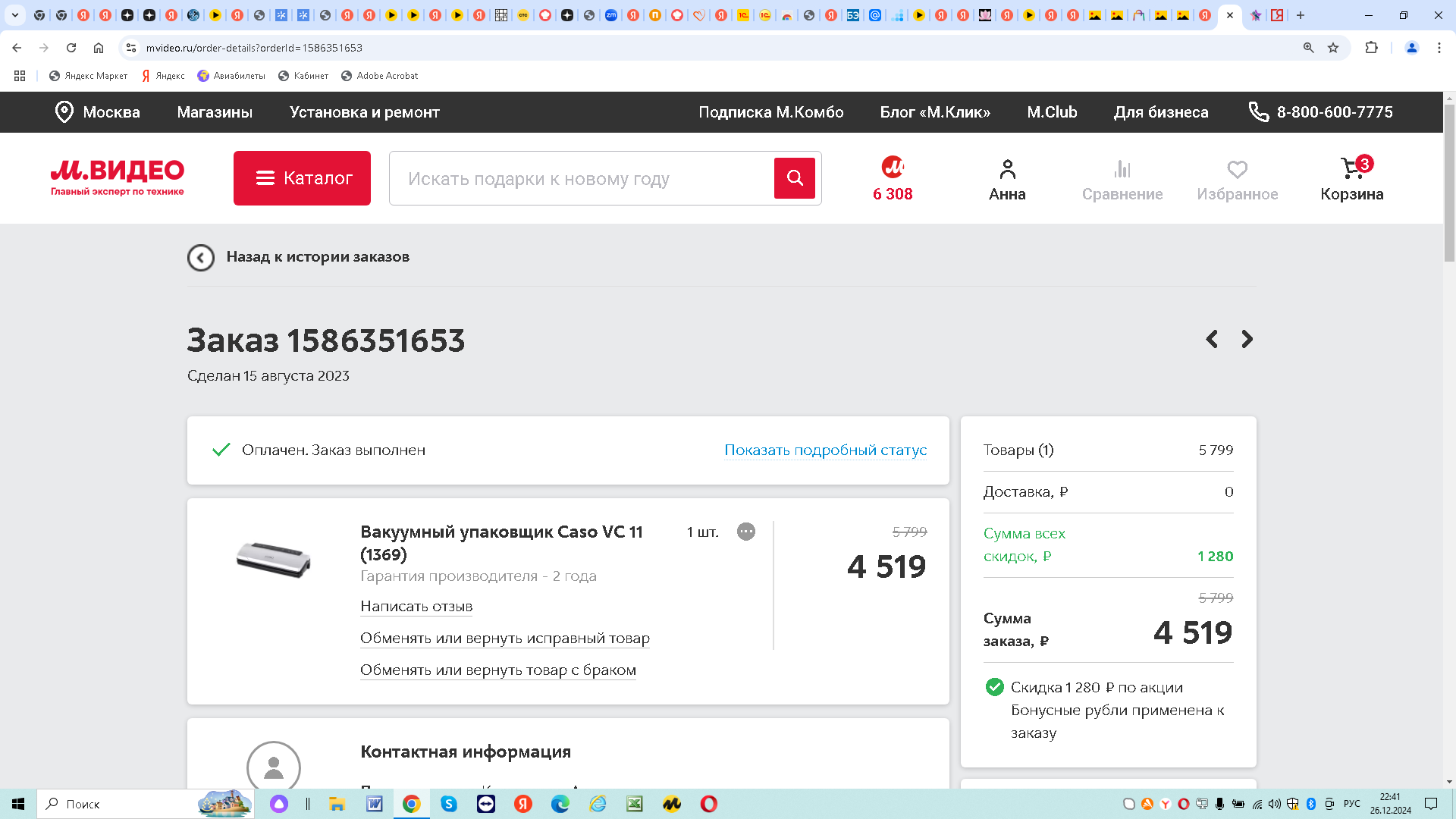This screenshot has width=1456, height=819.
Task: Bookmark this page with star icon
Action: click(1333, 48)
